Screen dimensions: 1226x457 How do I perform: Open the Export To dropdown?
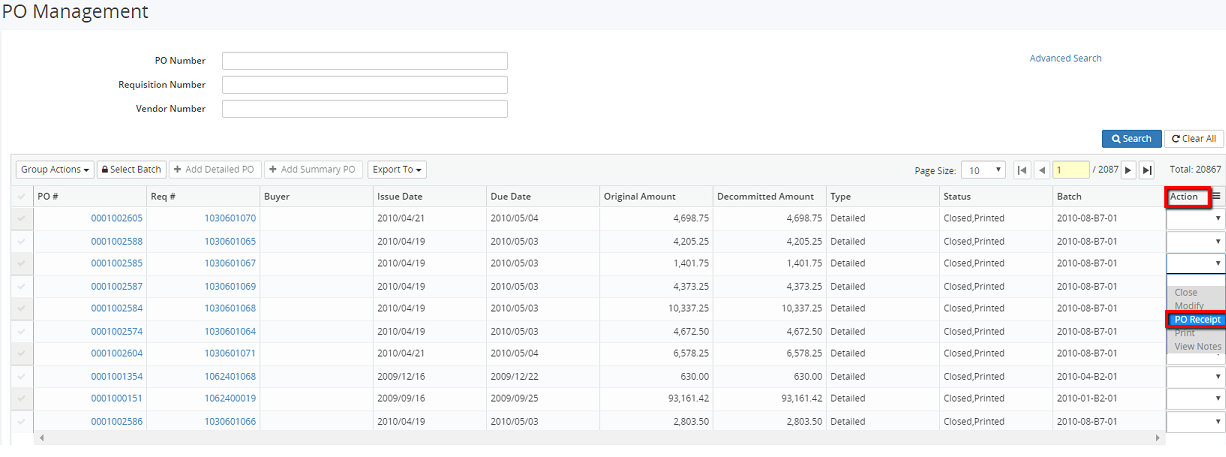click(x=397, y=170)
